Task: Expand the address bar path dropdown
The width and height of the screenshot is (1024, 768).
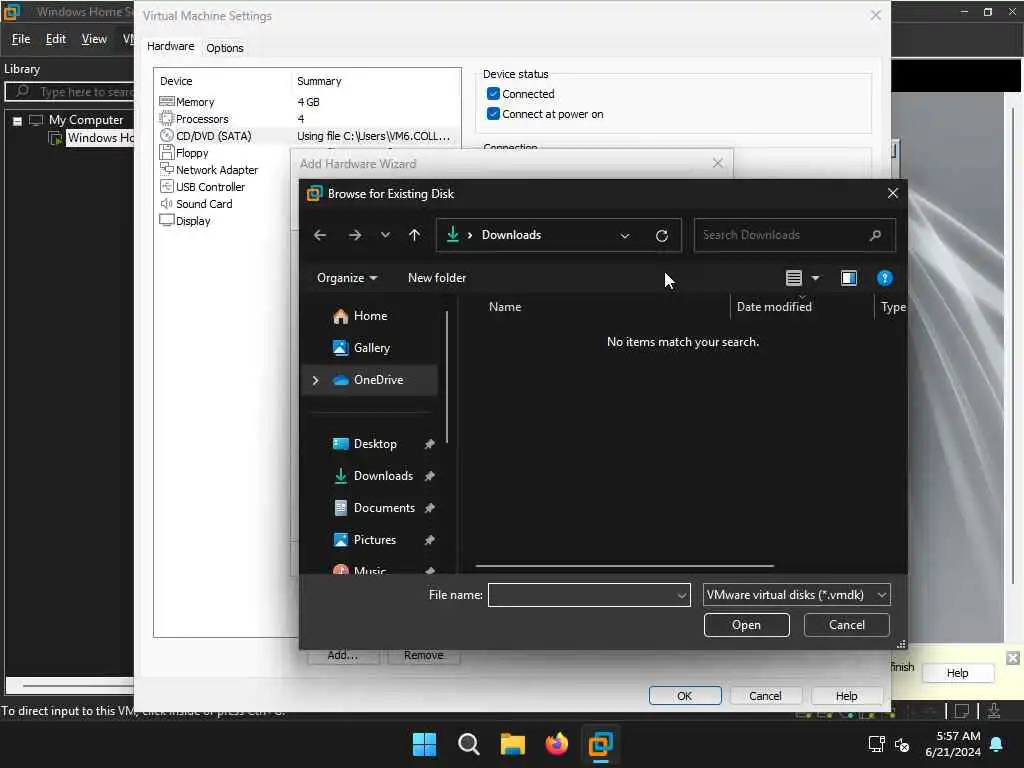Action: pyautogui.click(x=625, y=236)
